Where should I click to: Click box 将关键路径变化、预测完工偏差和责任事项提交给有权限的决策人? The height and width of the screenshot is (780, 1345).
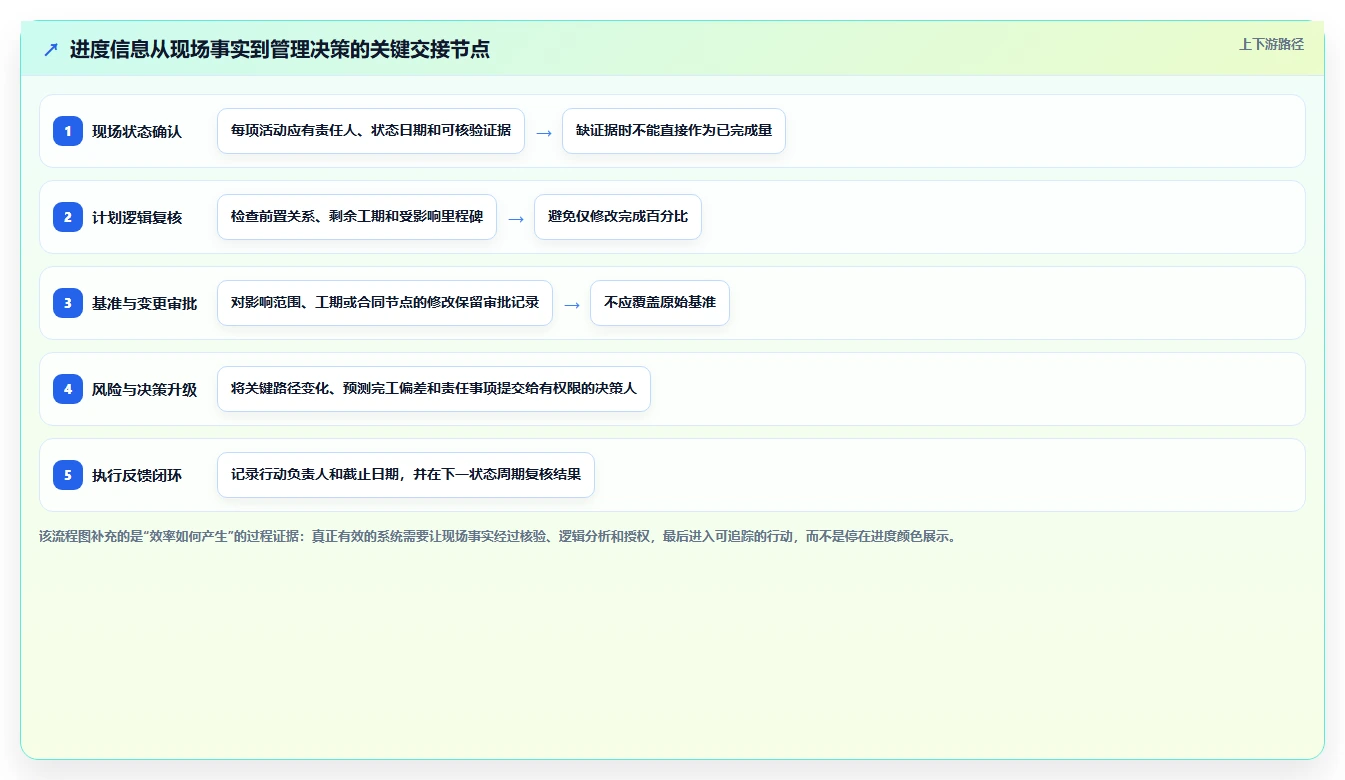click(x=434, y=389)
